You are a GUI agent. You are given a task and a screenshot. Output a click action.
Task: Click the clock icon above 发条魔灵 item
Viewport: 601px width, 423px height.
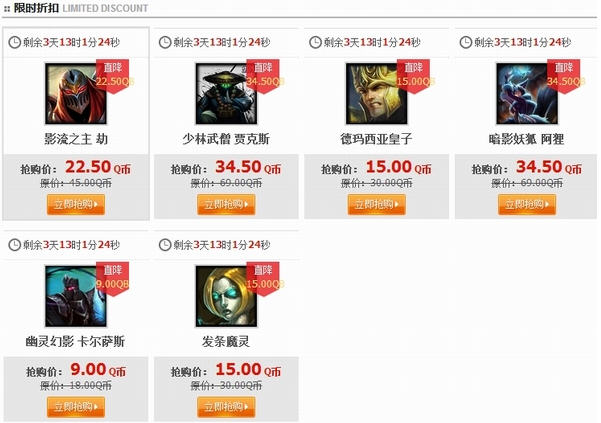165,245
